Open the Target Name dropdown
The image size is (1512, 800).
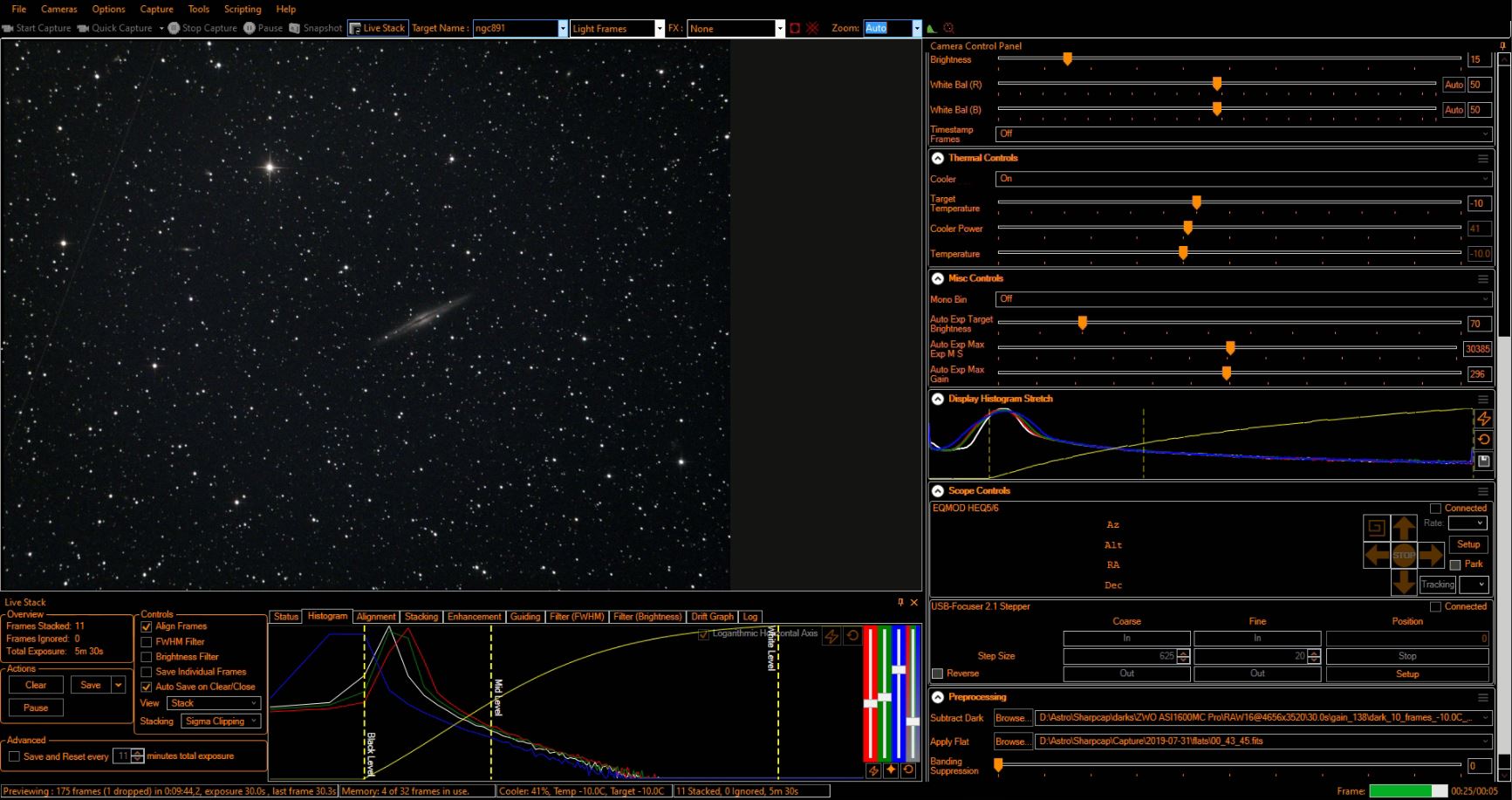click(x=562, y=28)
